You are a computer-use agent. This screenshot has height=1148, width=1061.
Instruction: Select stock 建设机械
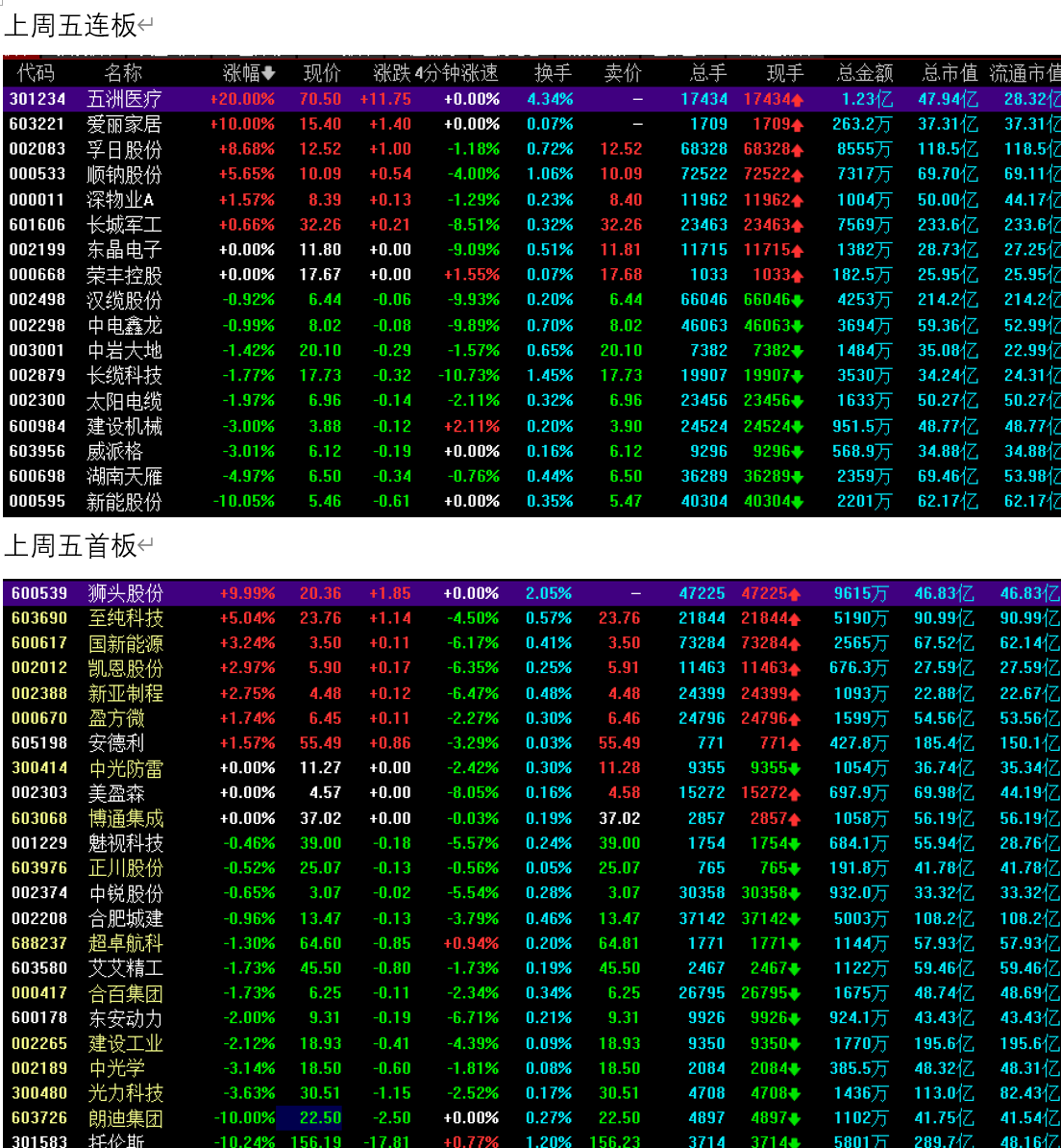[x=124, y=426]
